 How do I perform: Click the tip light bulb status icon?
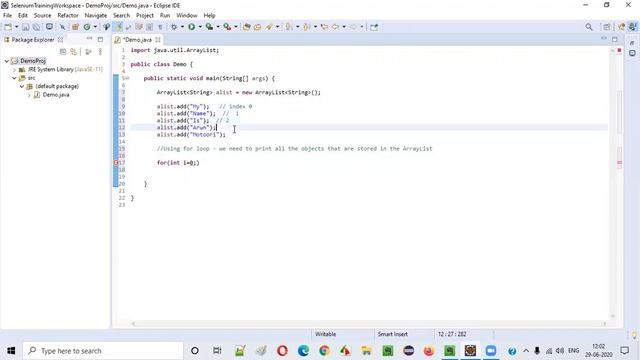click(634, 335)
